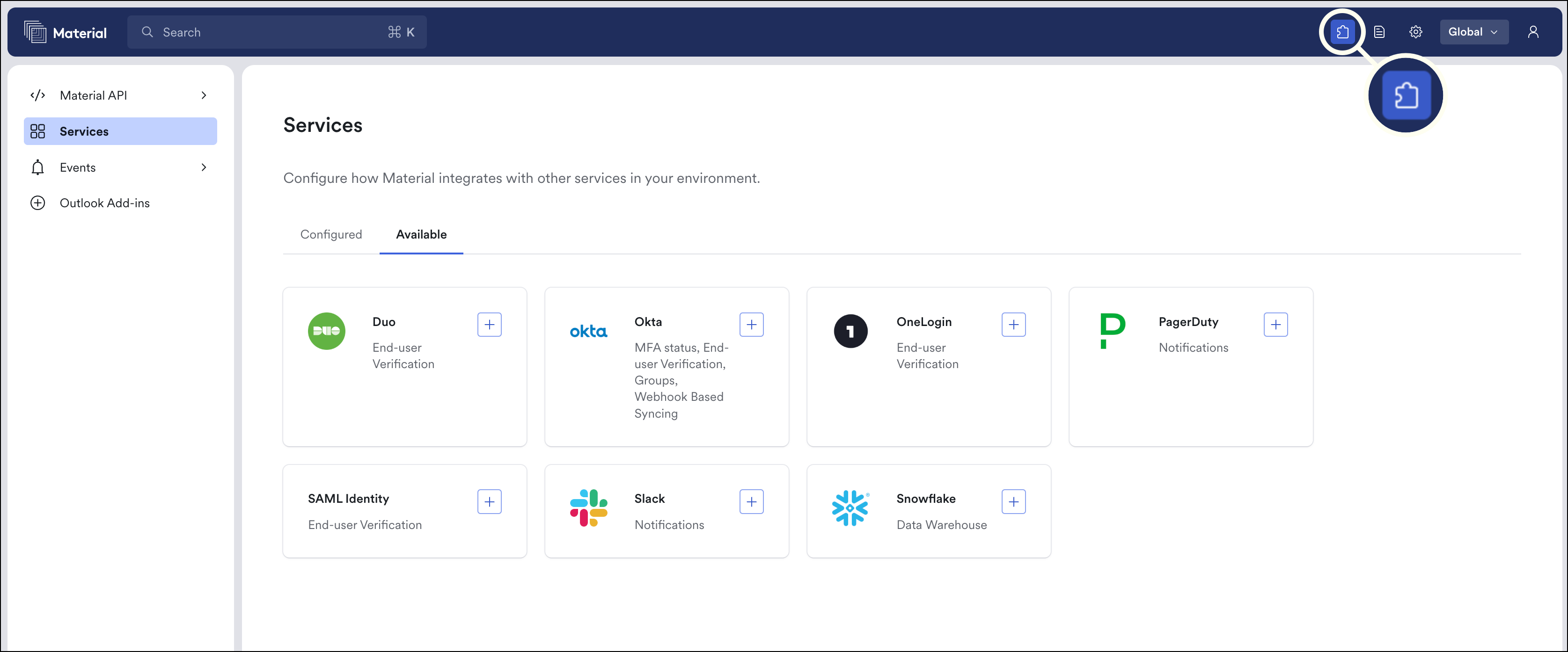
Task: Click the Services page heading
Action: (322, 125)
